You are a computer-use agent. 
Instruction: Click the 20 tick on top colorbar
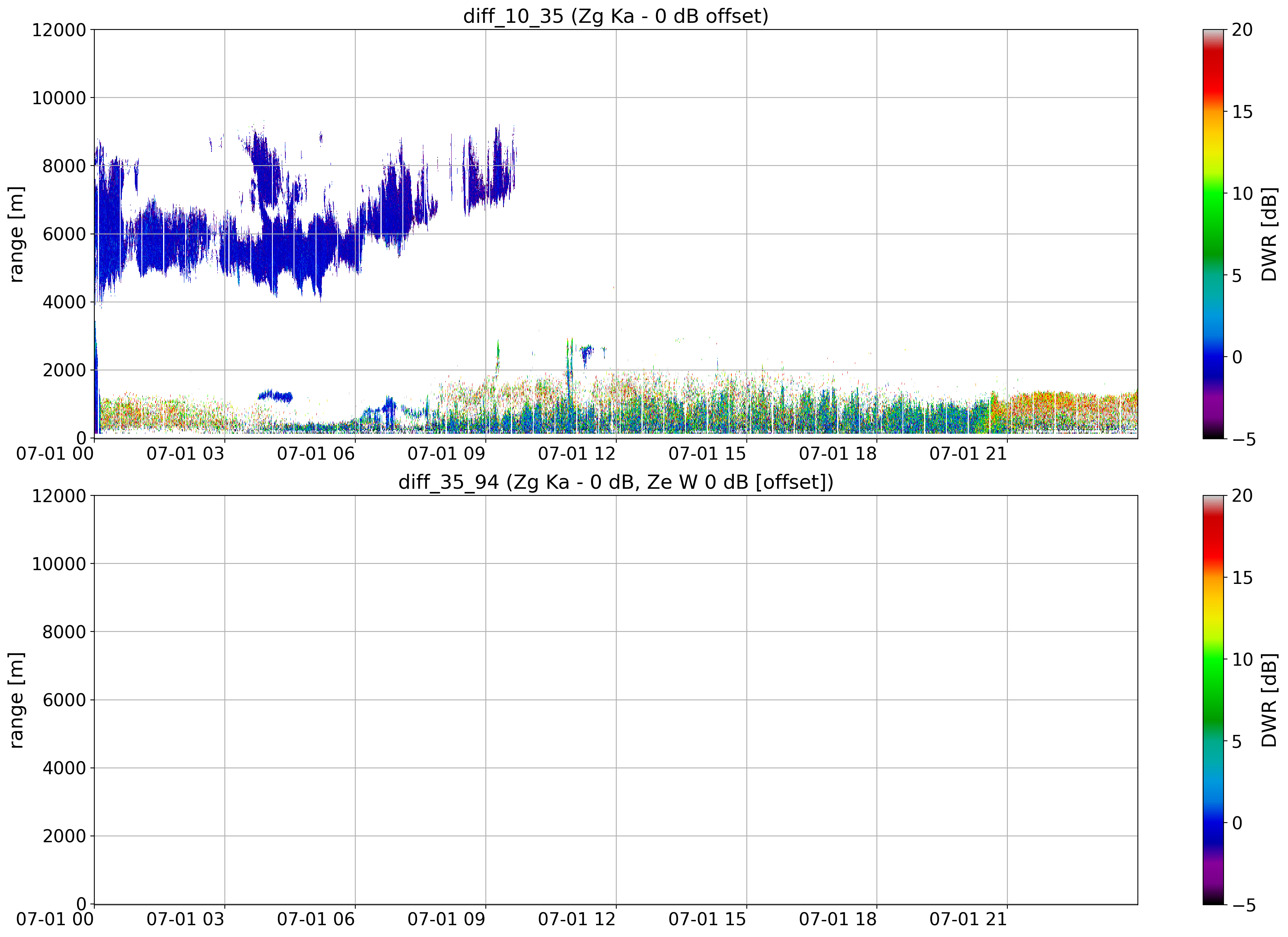coord(1242,29)
